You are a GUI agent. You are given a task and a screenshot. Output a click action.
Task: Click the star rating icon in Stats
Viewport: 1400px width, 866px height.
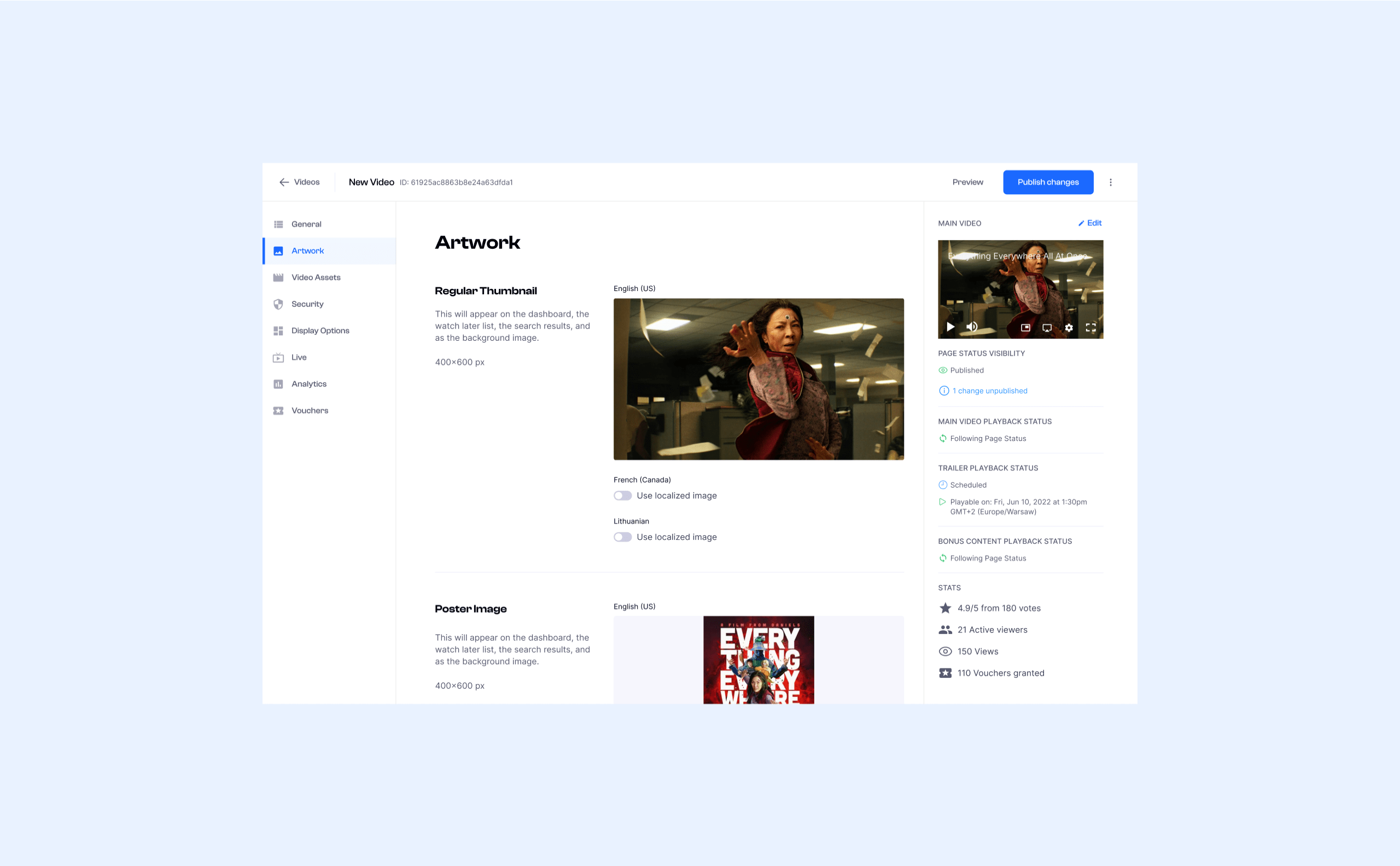click(946, 608)
